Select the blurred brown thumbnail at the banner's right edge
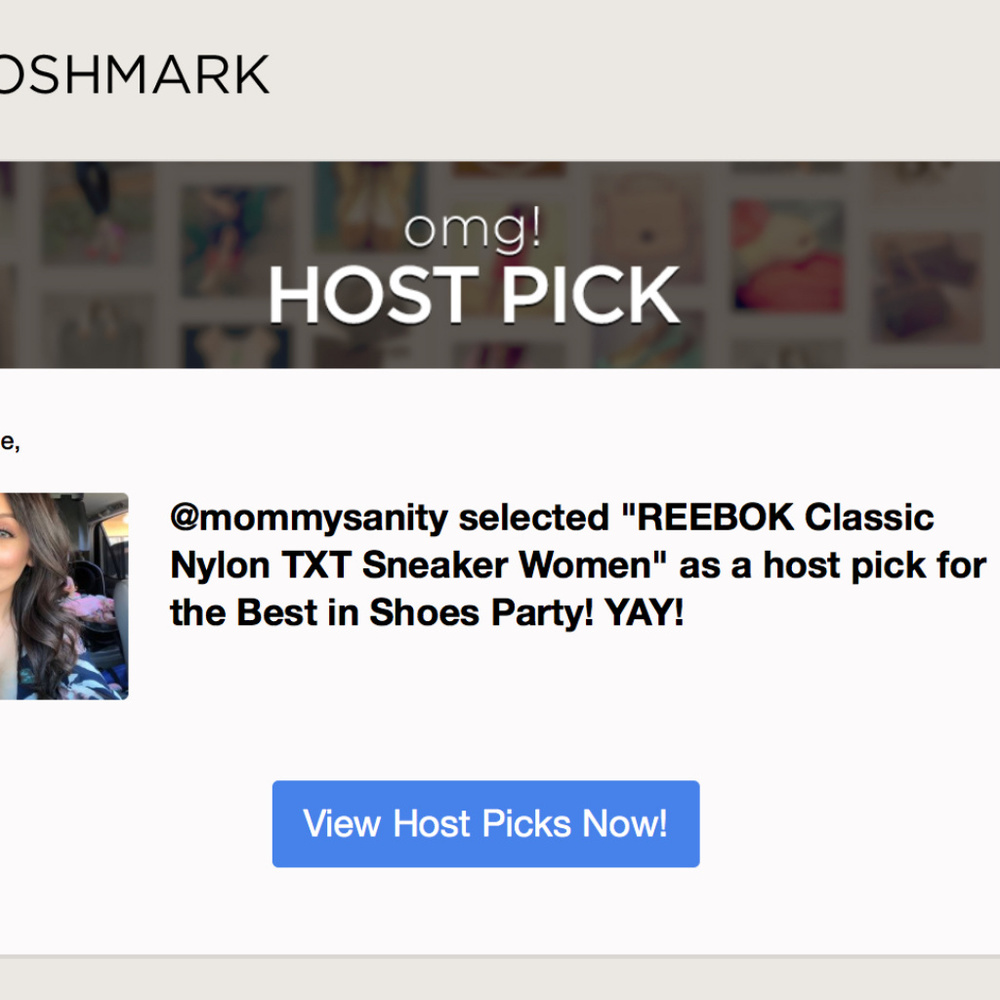Image resolution: width=1000 pixels, height=1000 pixels. click(927, 288)
